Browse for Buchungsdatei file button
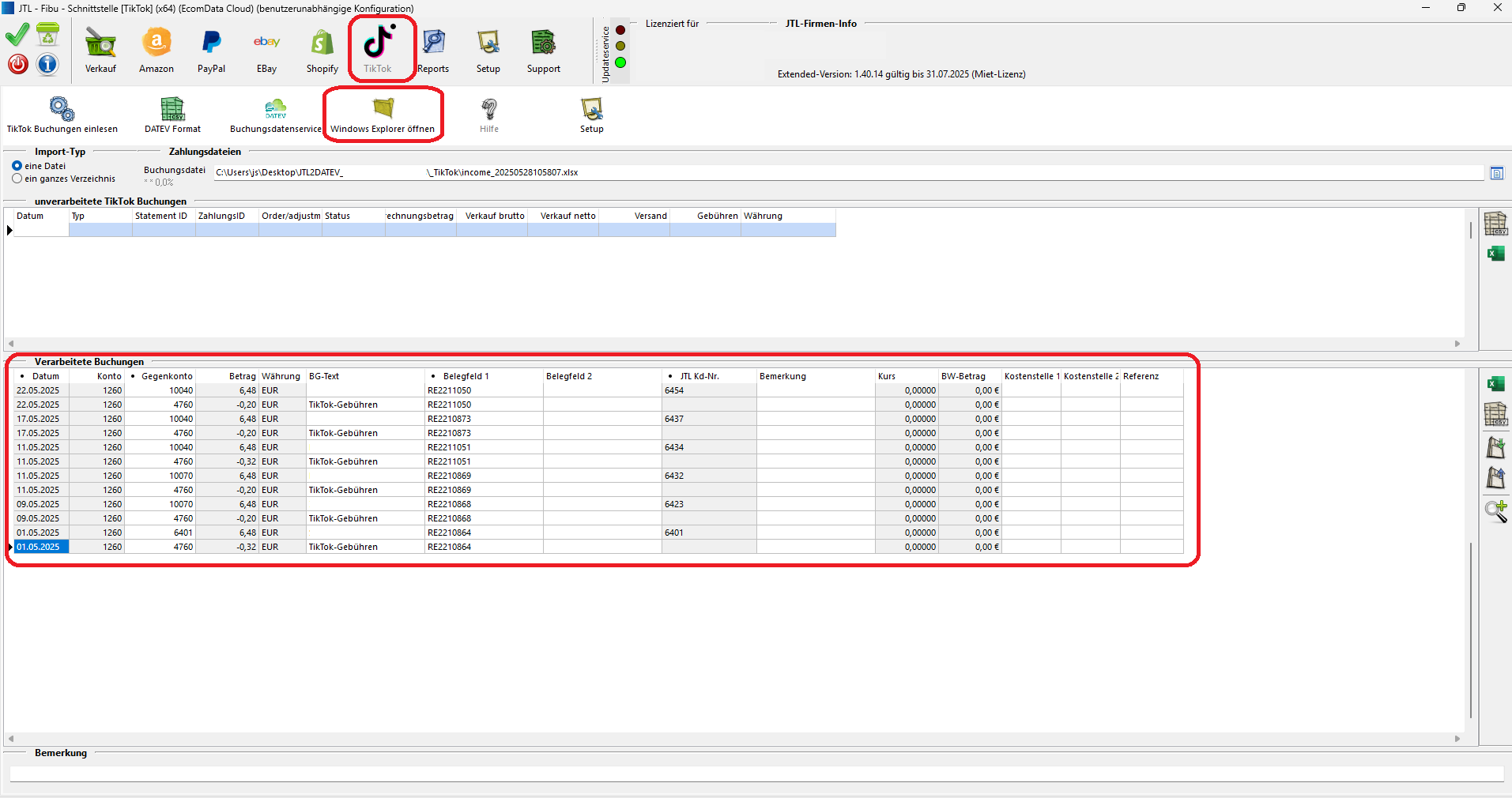1512x798 pixels. (x=1496, y=173)
